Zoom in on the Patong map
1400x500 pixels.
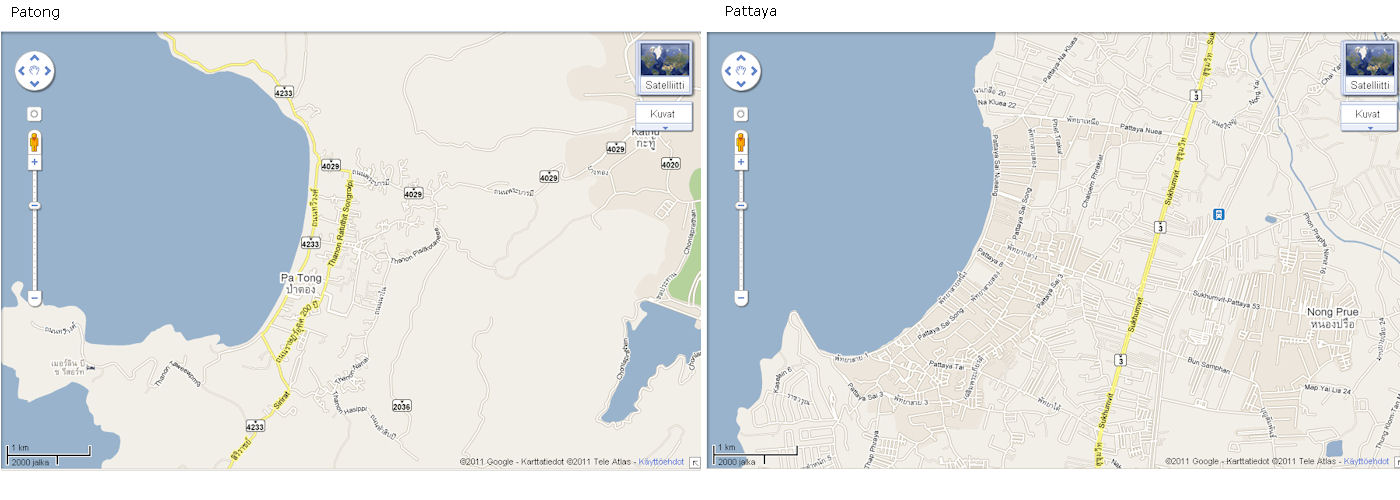34,162
